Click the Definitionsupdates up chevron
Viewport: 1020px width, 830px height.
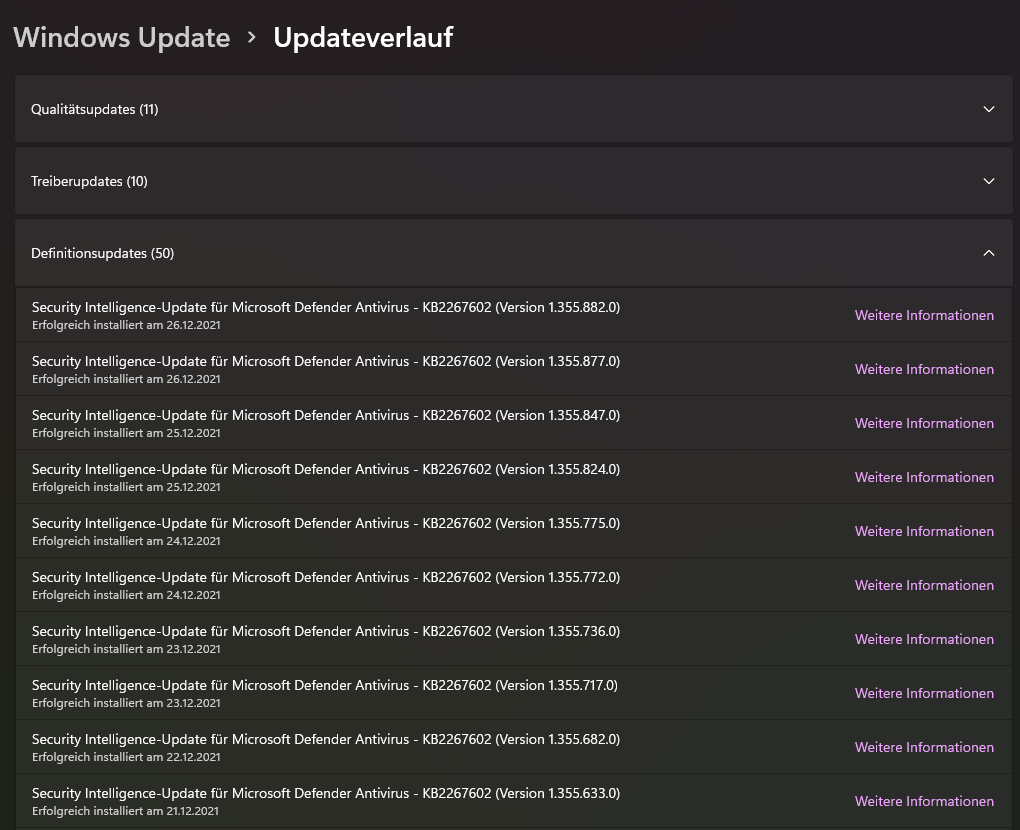[989, 253]
